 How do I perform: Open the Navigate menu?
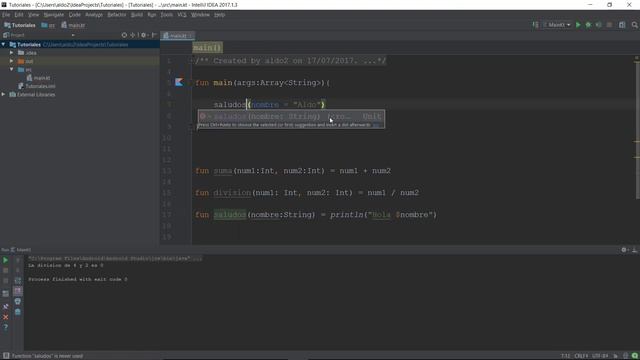click(x=53, y=15)
